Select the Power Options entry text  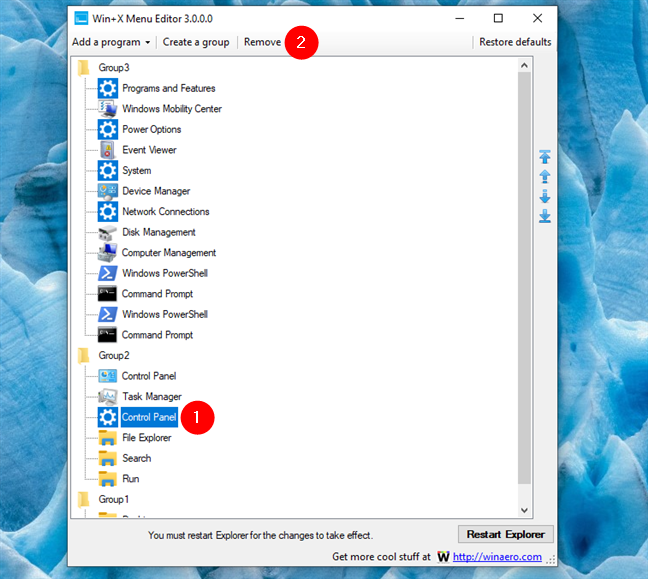pos(151,129)
